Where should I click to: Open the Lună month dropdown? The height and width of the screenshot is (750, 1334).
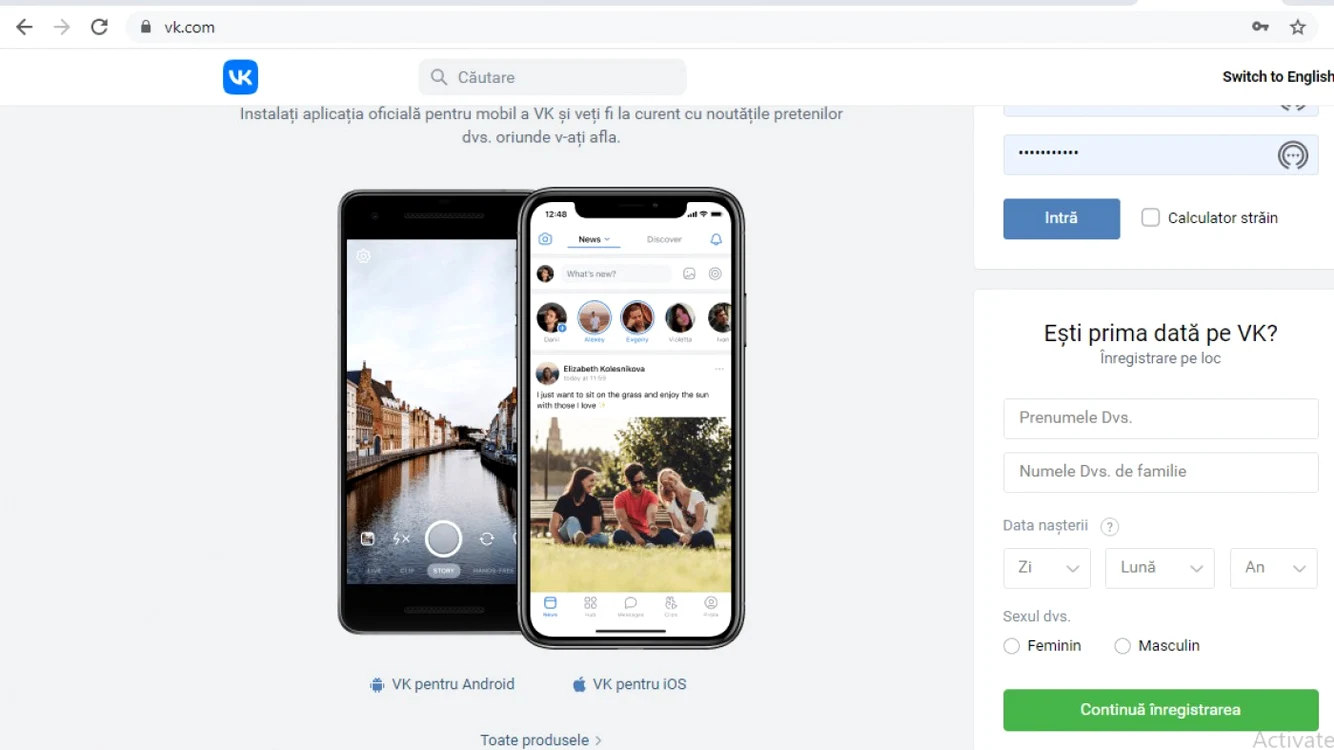pyautogui.click(x=1160, y=568)
